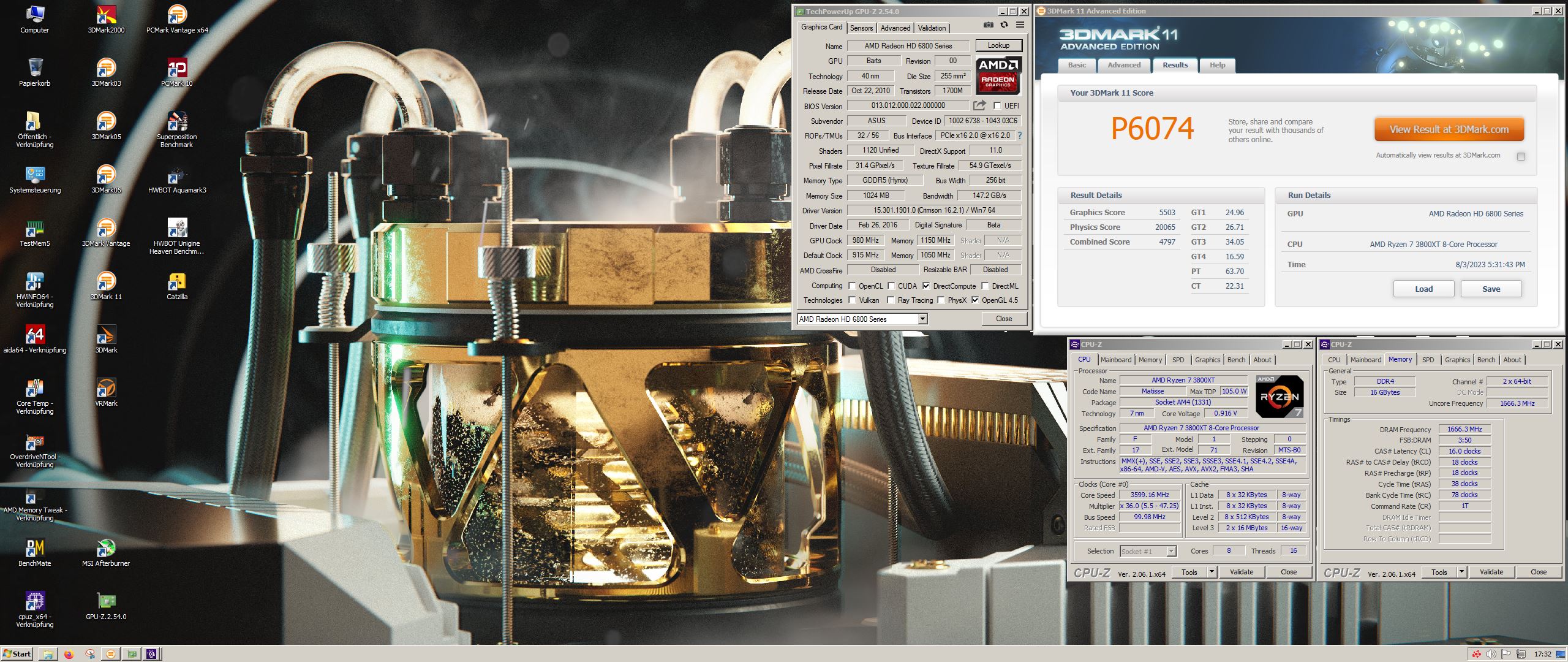Click the Lookup button in GPU-Z

pos(998,45)
